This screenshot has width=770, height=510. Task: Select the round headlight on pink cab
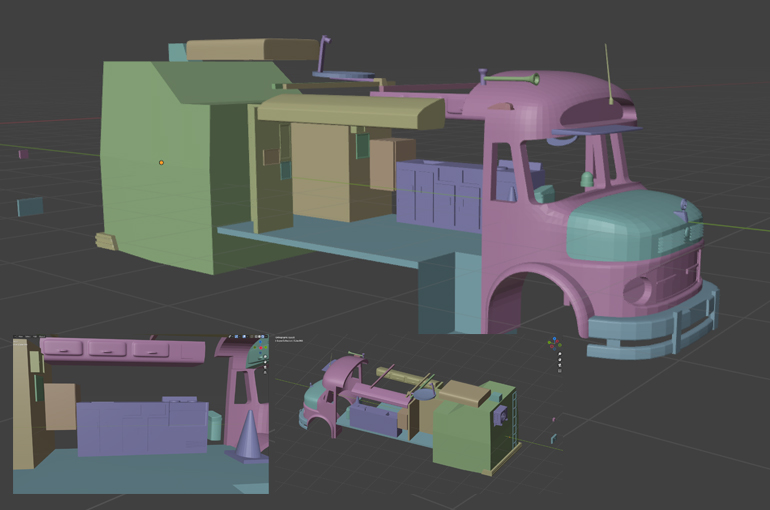coord(637,290)
